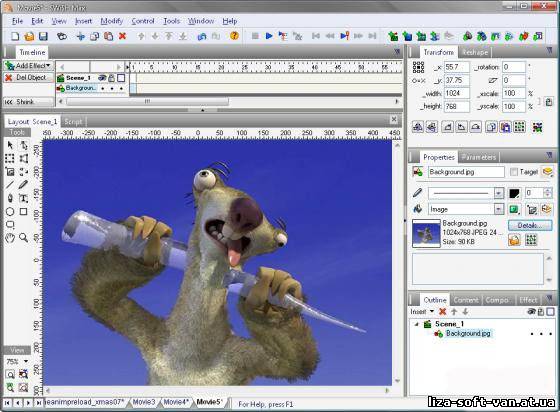Screen dimensions: 560x412
Task: Open the Properties panel menu arrow
Action: pyautogui.click(x=549, y=156)
